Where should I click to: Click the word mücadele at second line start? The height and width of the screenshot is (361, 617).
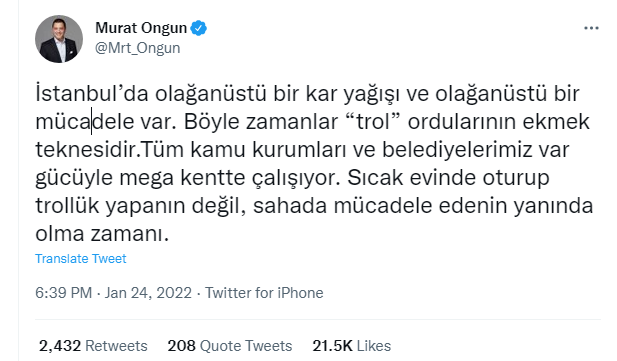pos(85,122)
